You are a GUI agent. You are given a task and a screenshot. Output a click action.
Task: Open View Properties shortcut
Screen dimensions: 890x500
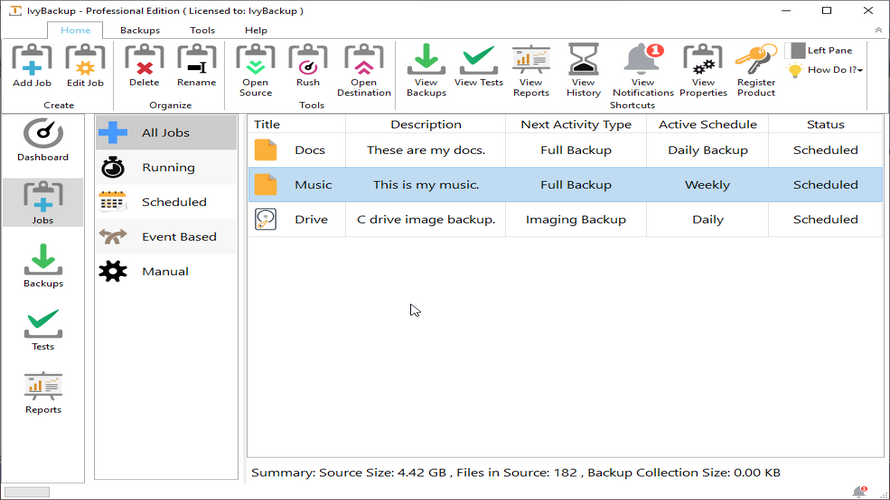(703, 70)
